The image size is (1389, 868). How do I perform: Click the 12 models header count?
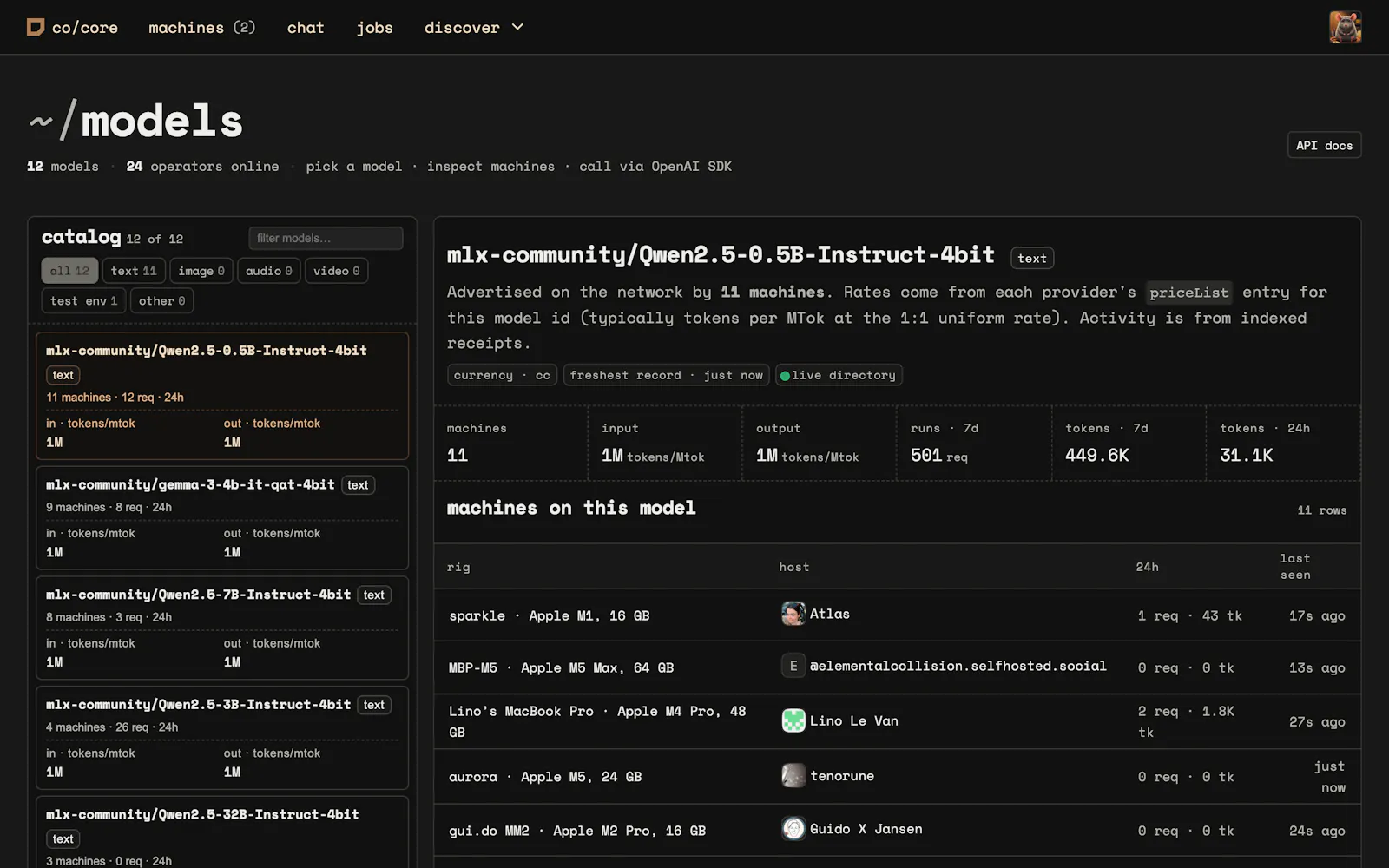(63, 166)
